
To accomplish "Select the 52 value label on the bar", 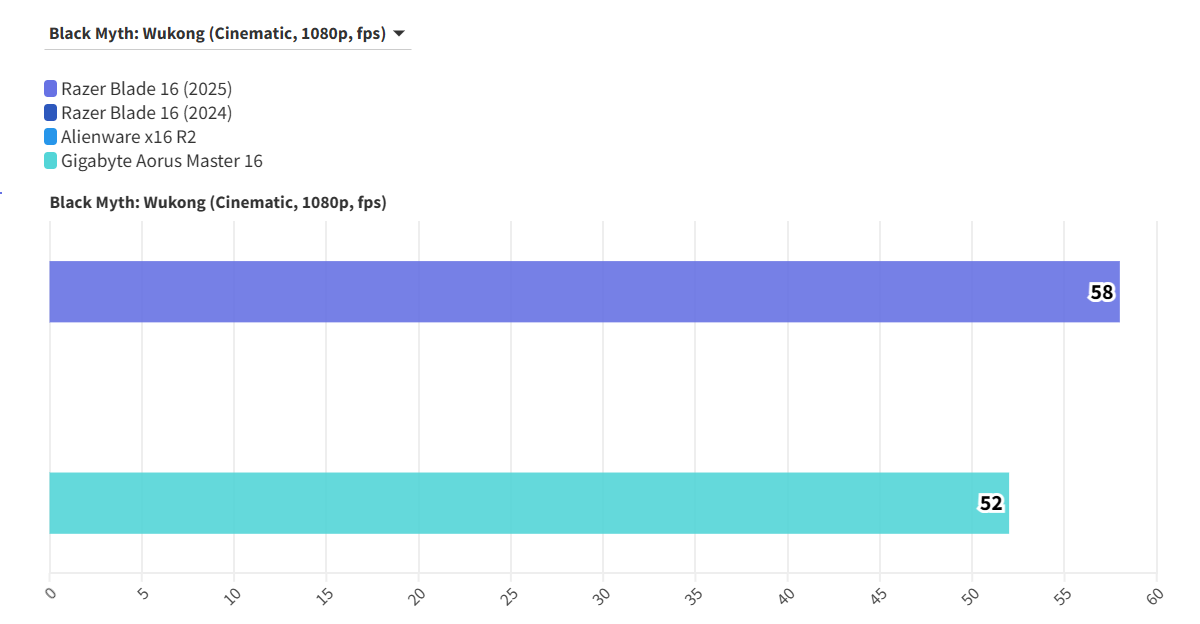I will tap(990, 504).
